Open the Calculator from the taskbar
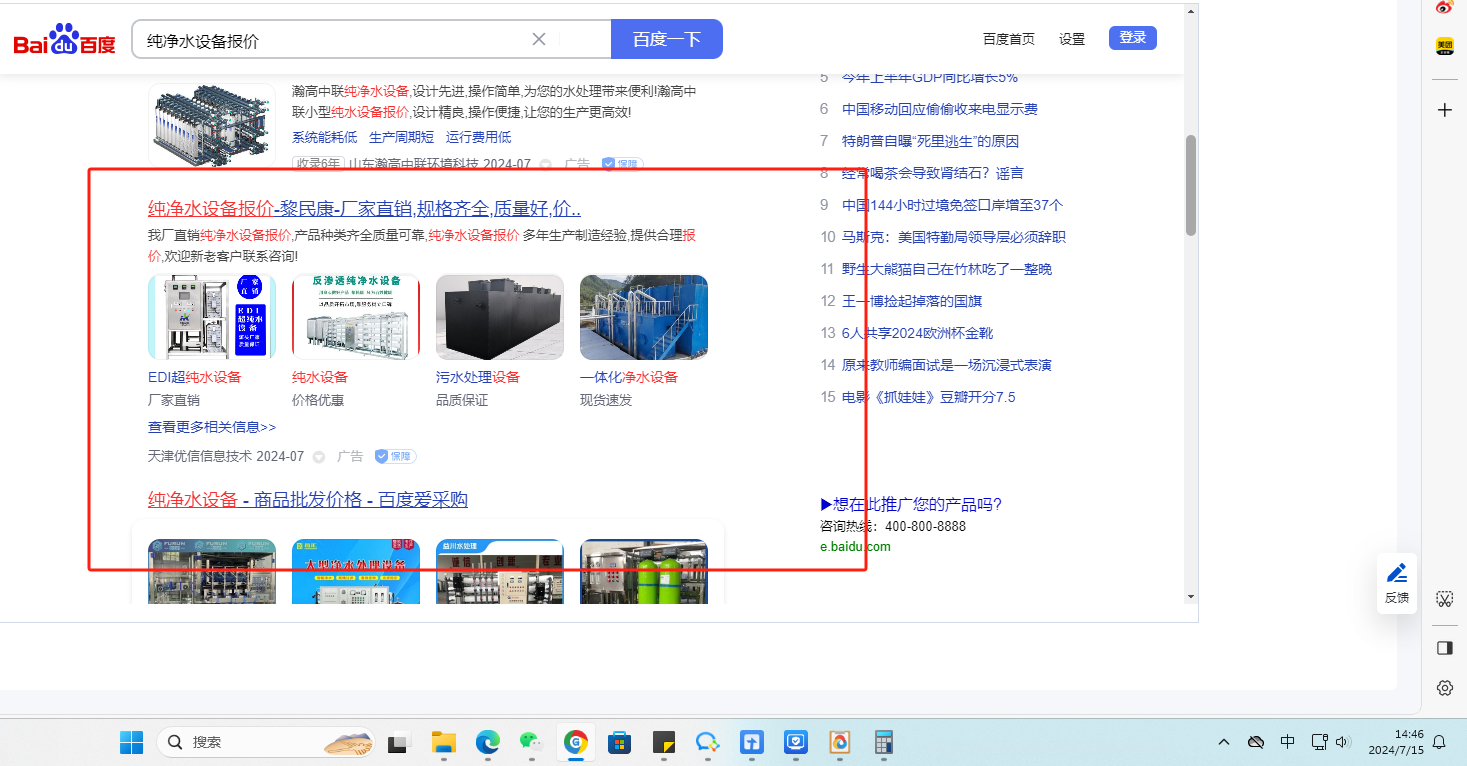 coord(883,742)
